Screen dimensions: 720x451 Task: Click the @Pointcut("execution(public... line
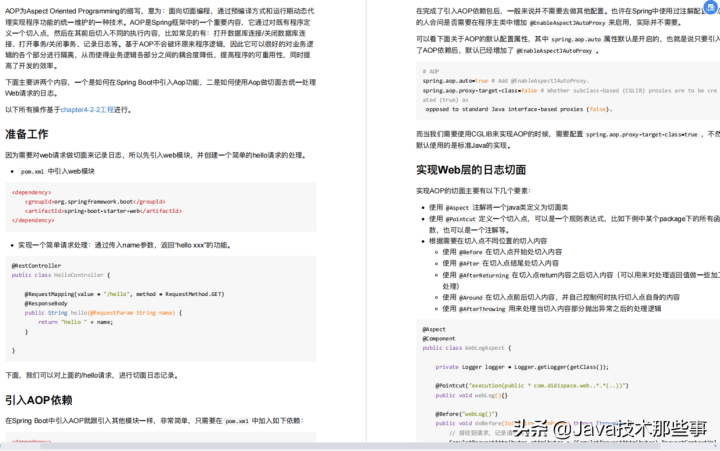(x=532, y=386)
